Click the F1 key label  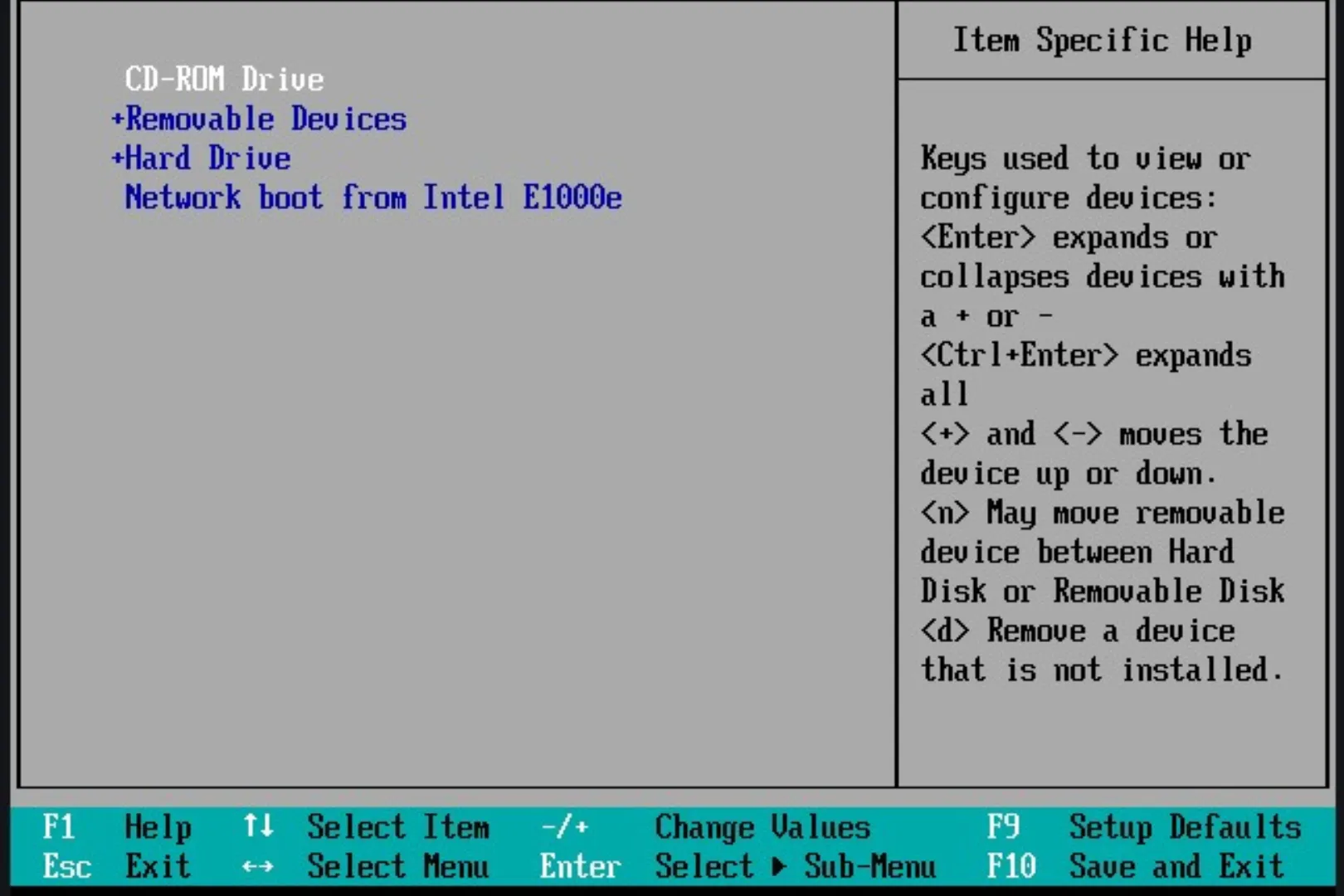[58, 827]
